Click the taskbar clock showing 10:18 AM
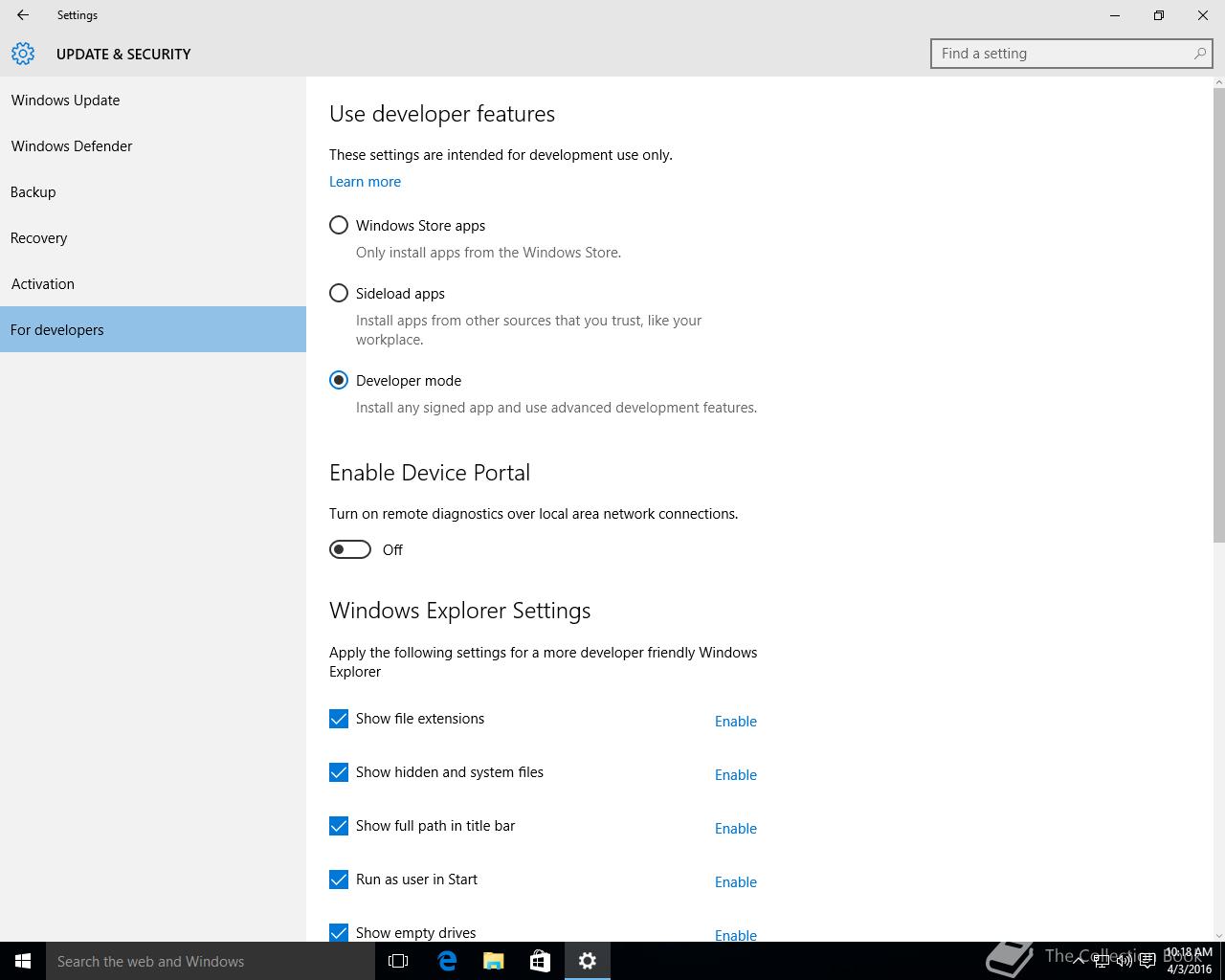 pyautogui.click(x=1189, y=961)
